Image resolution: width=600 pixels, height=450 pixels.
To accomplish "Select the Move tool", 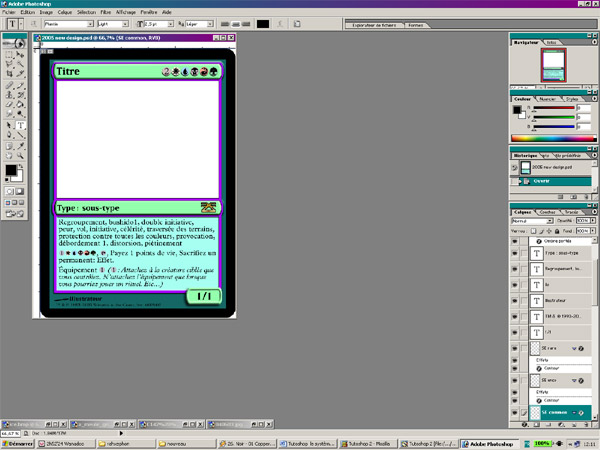I will (x=20, y=54).
